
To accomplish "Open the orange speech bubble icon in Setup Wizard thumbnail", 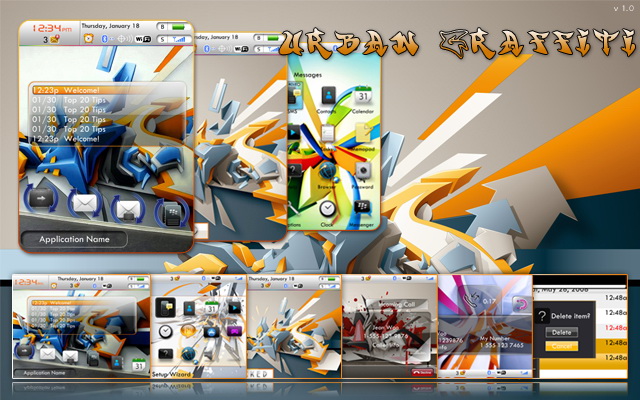I will 187,331.
